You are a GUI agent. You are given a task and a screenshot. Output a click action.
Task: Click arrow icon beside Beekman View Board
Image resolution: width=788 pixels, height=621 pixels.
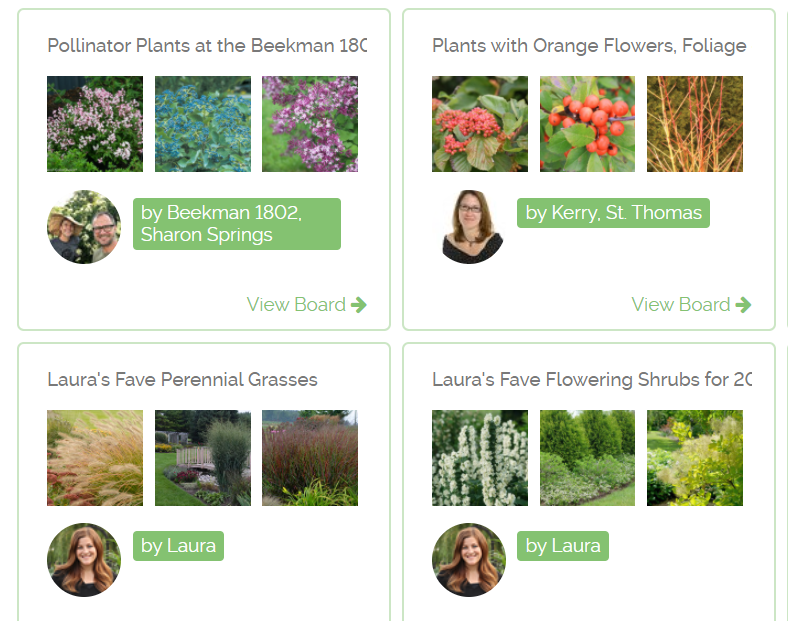click(359, 305)
